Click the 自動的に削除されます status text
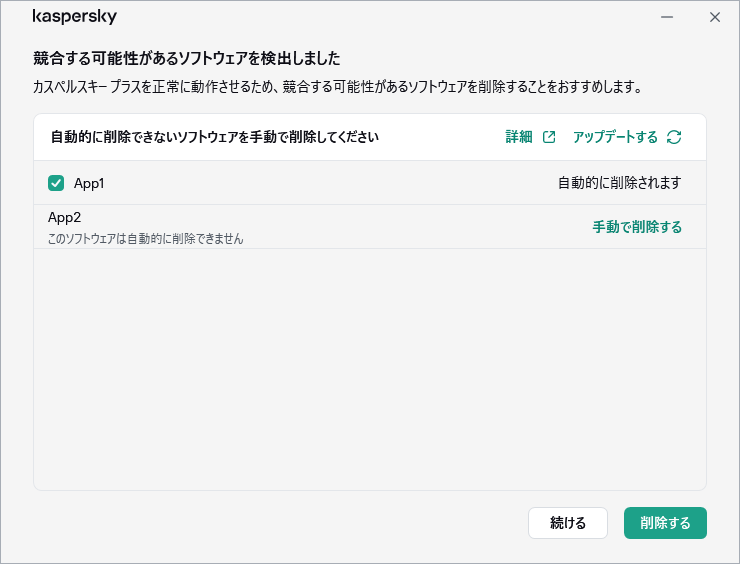 (x=619, y=183)
